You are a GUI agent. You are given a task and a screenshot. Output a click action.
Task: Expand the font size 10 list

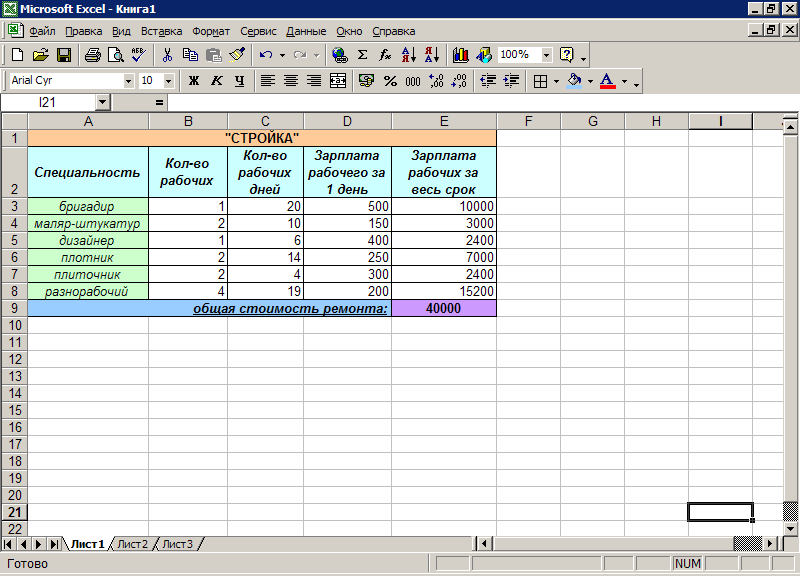[168, 81]
